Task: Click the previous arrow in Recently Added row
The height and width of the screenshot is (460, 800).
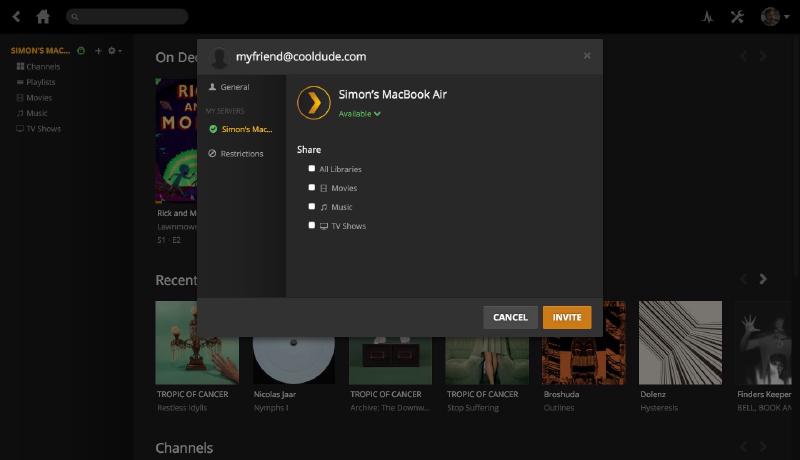Action: [x=743, y=279]
